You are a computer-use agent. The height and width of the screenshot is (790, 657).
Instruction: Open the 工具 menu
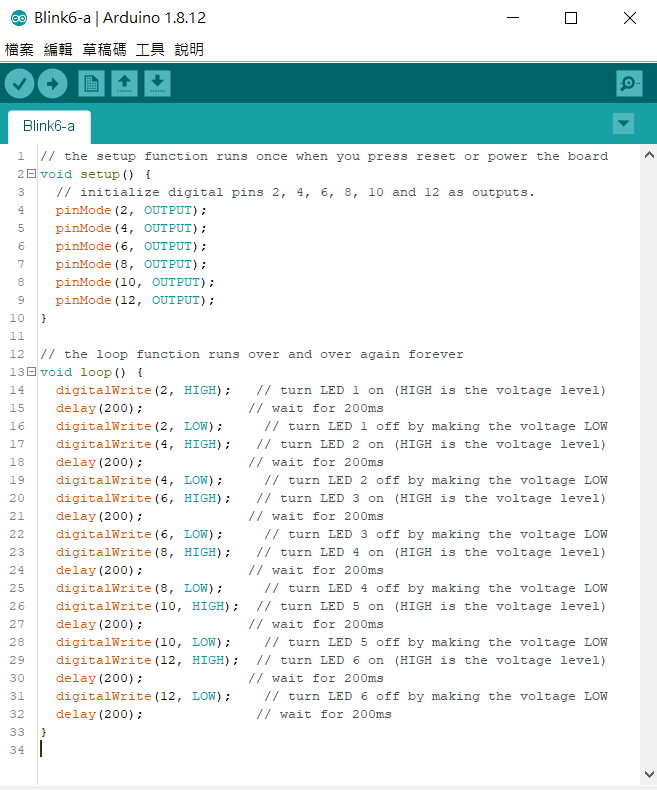150,49
